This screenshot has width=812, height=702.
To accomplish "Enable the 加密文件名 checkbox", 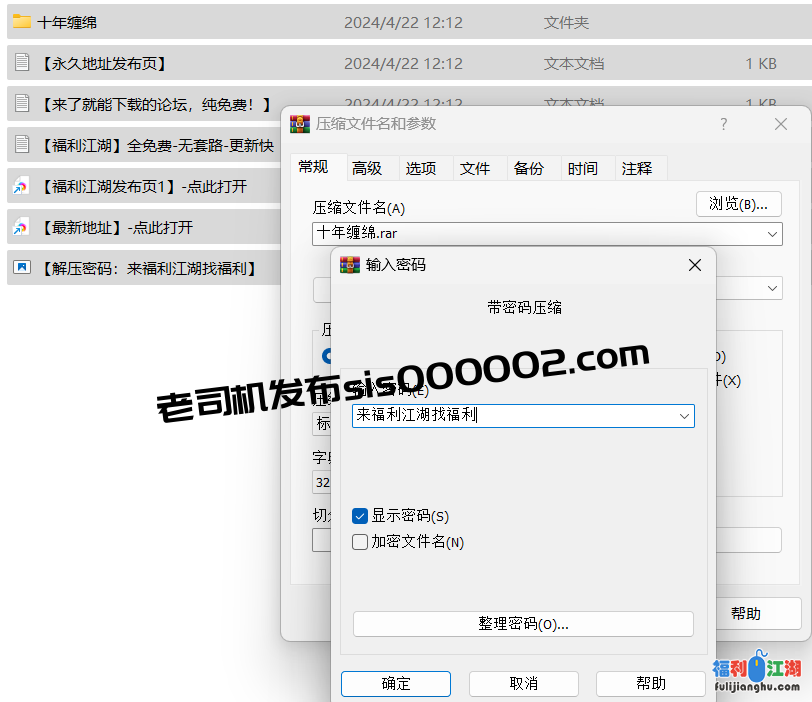I will [x=361, y=542].
